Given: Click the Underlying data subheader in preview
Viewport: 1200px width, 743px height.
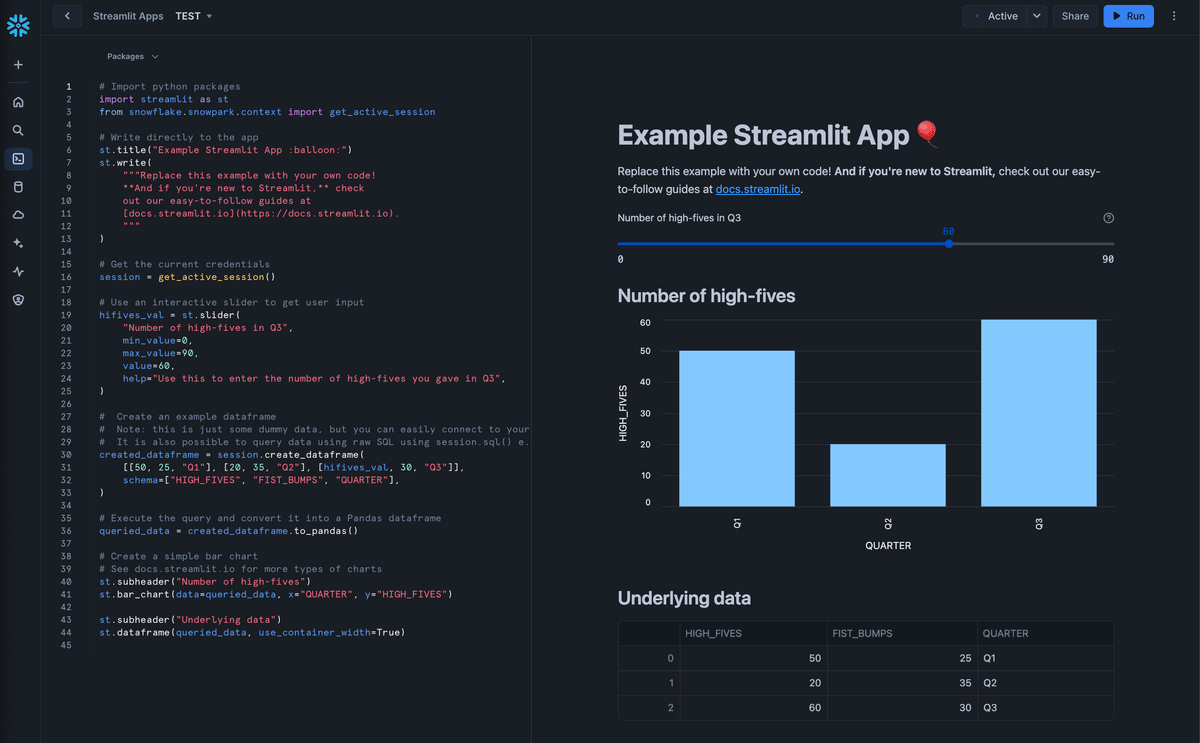Looking at the screenshot, I should click(x=684, y=599).
